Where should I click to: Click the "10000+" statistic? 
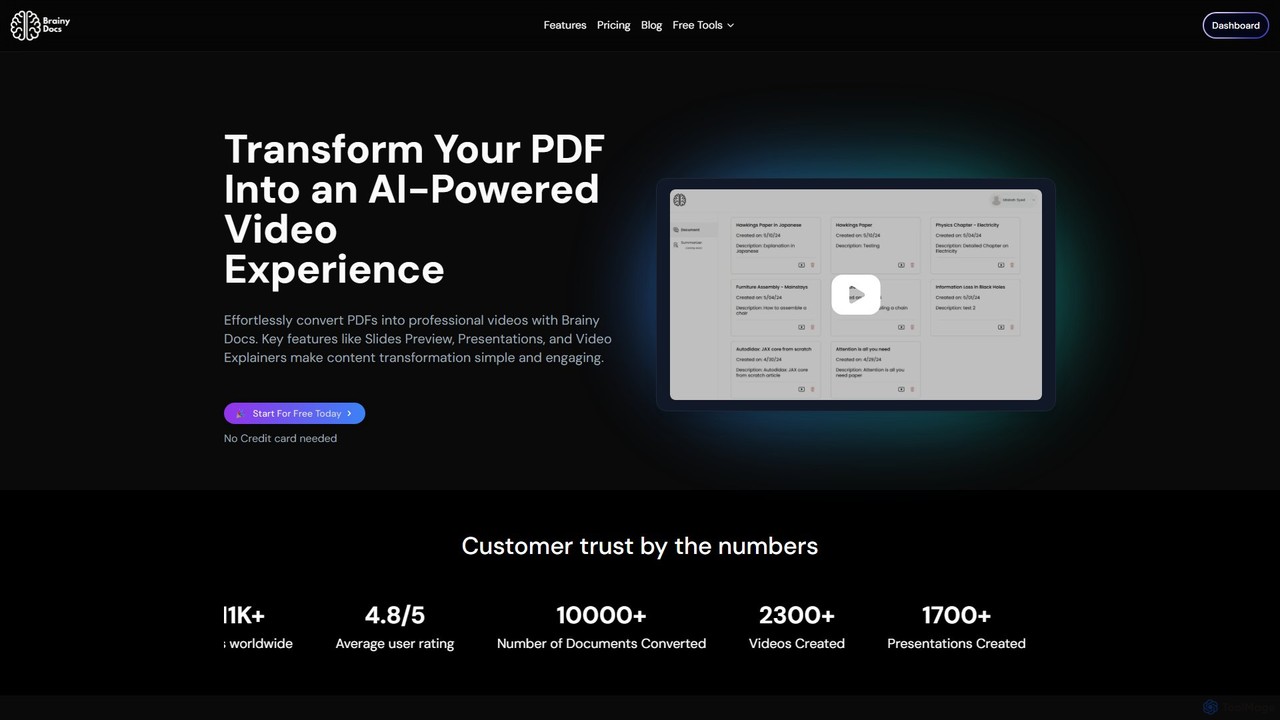coord(601,615)
